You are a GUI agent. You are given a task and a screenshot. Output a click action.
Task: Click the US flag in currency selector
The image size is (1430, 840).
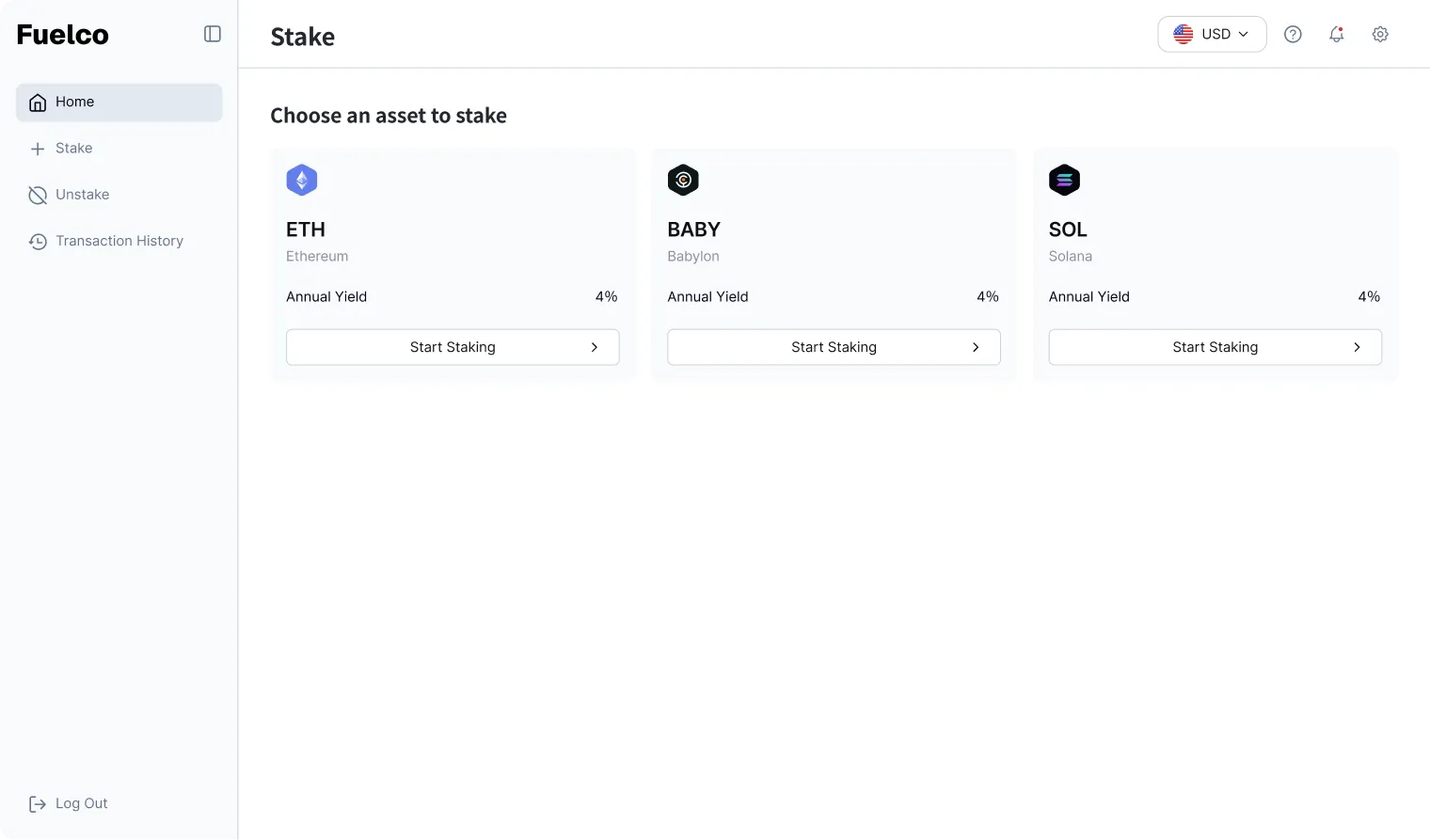point(1184,34)
